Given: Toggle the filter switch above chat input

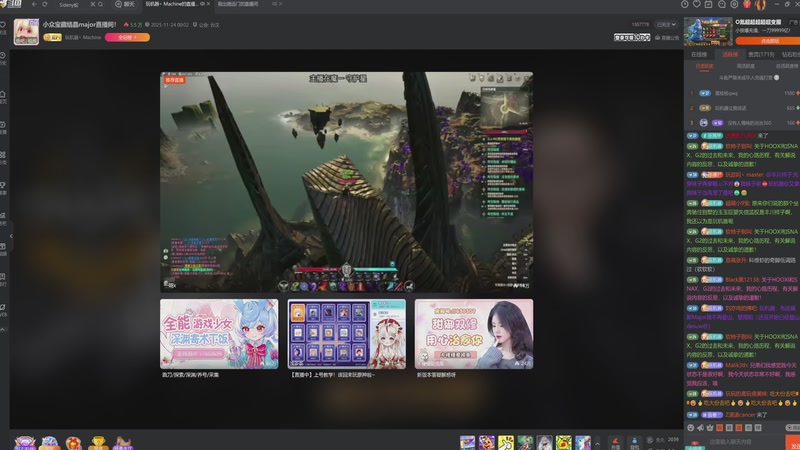Looking at the screenshot, I should pos(793,428).
